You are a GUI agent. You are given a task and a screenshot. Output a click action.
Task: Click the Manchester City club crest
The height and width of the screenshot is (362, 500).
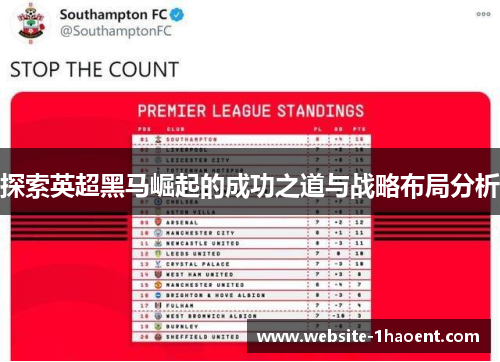(158, 233)
